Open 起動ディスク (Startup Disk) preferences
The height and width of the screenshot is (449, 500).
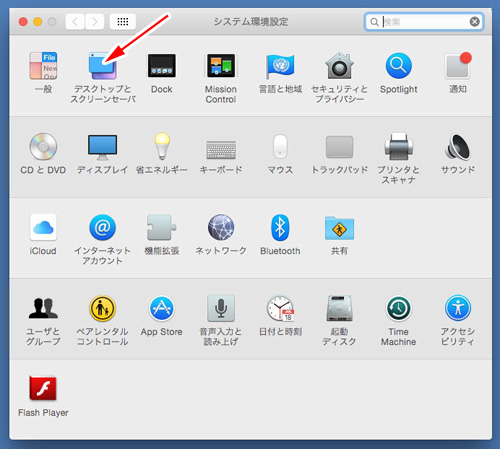click(339, 308)
